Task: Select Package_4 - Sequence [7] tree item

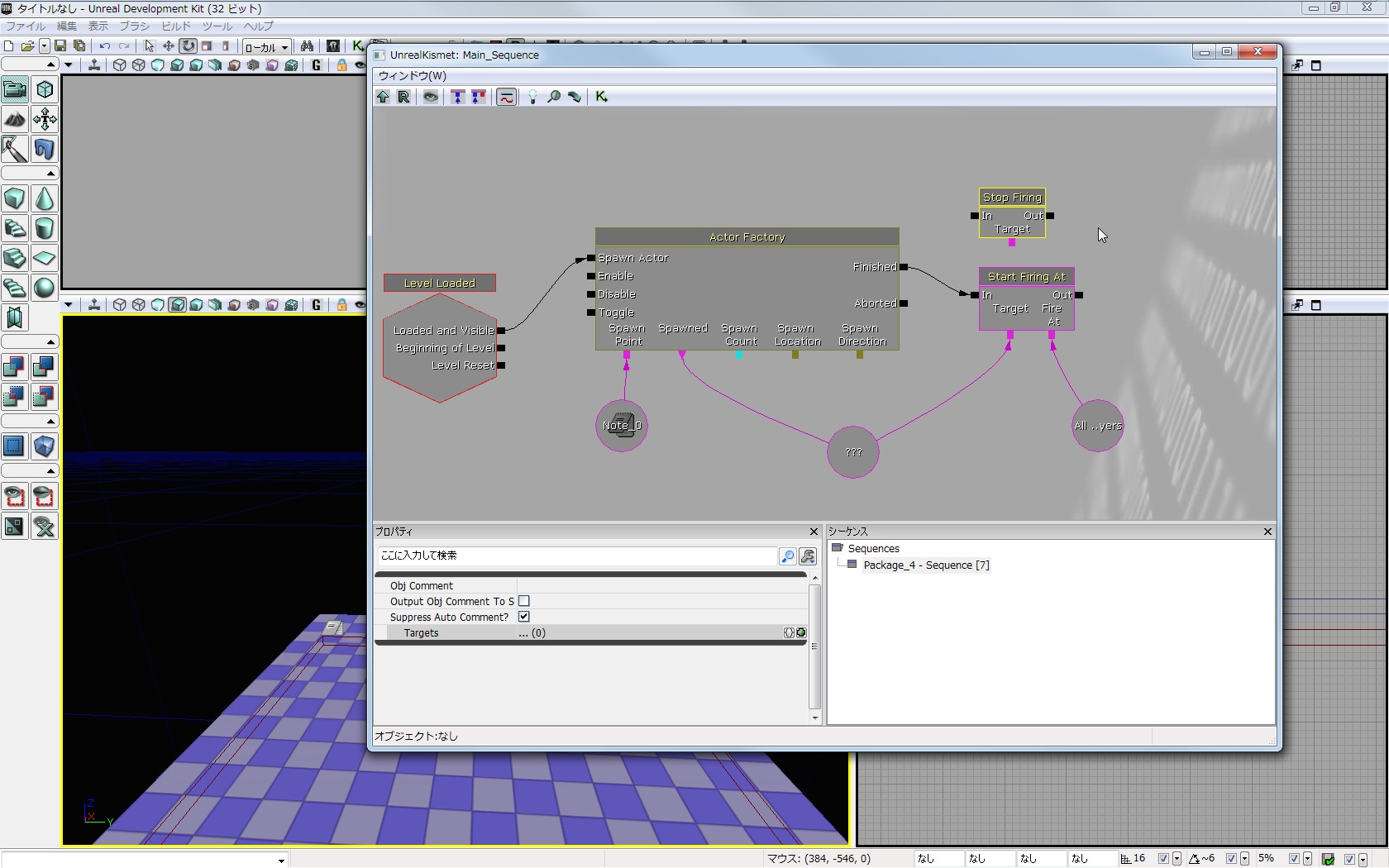Action: (925, 565)
